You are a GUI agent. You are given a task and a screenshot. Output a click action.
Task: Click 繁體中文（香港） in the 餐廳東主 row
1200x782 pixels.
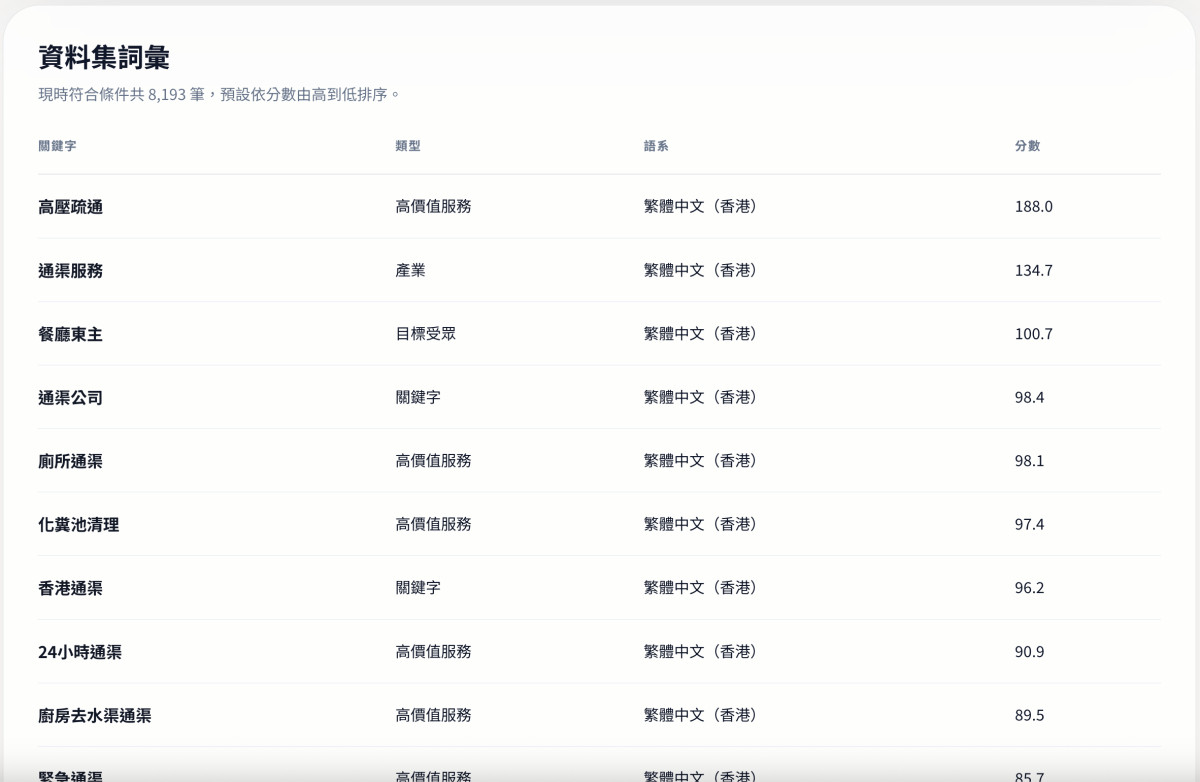[701, 334]
